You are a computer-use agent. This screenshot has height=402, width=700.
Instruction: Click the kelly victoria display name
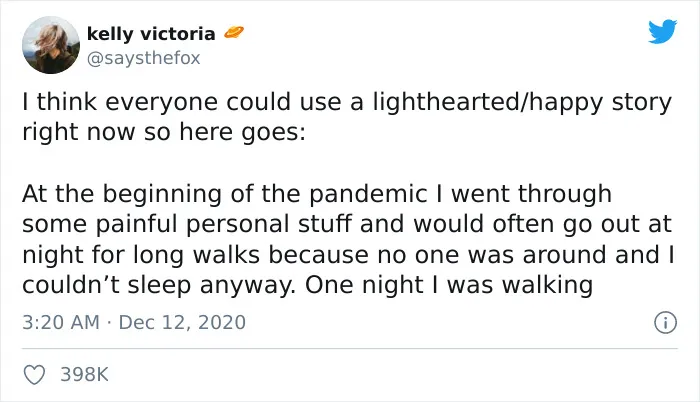(151, 34)
